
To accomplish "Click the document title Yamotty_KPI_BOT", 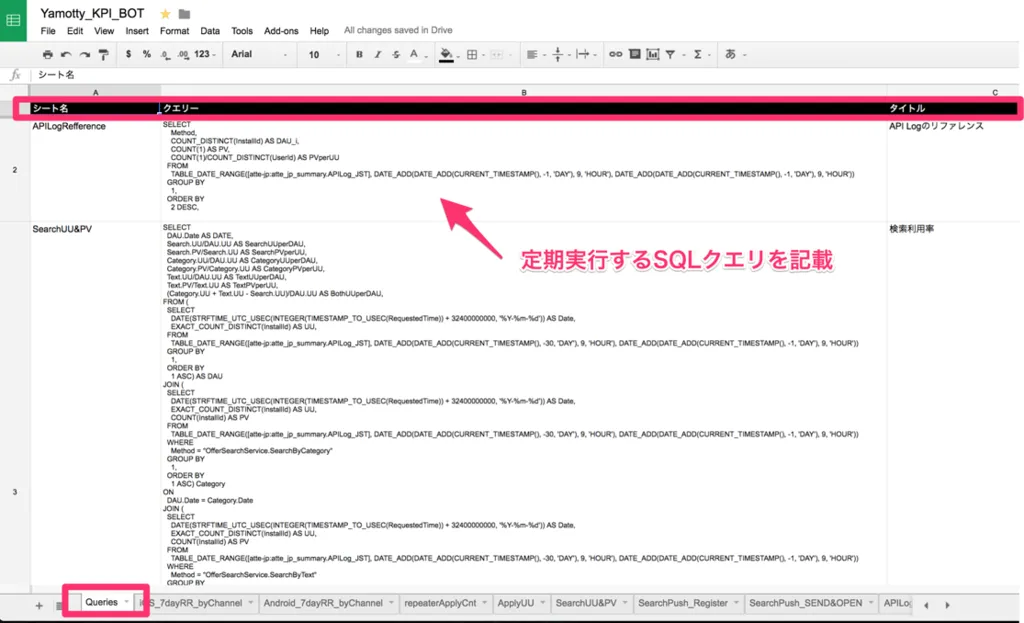I will pos(94,14).
